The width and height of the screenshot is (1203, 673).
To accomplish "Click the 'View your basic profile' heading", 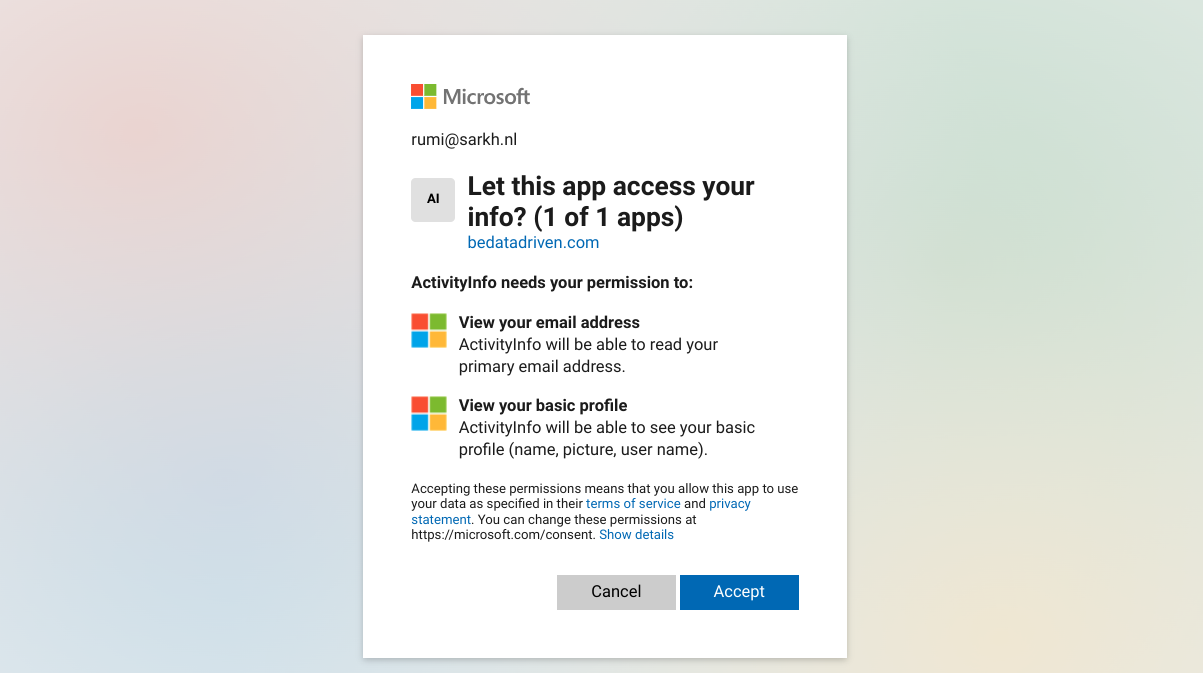I will (543, 405).
